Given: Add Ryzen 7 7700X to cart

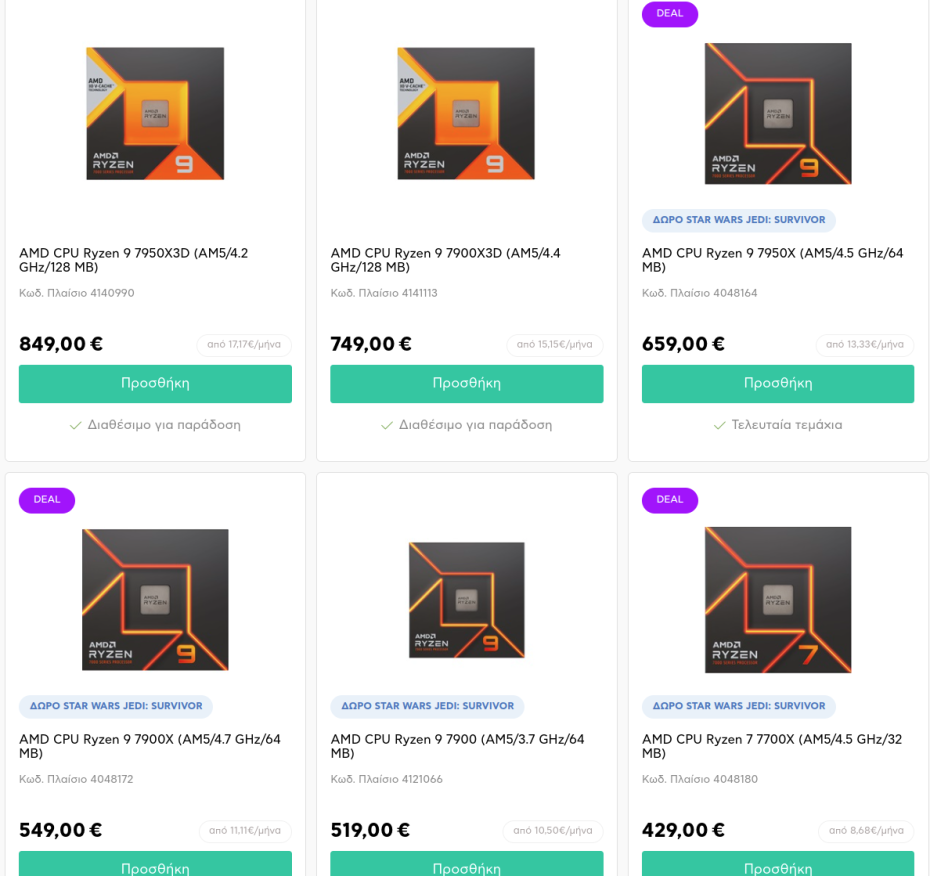Looking at the screenshot, I should tap(778, 866).
